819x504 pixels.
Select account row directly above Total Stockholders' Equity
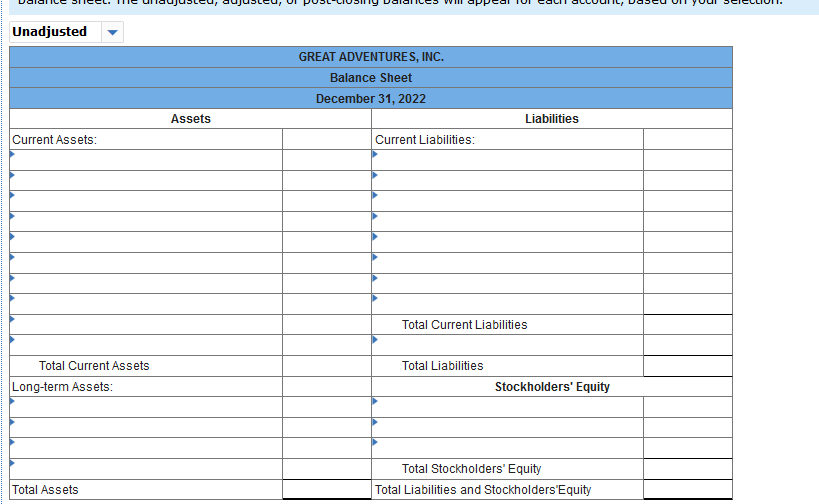coord(508,448)
